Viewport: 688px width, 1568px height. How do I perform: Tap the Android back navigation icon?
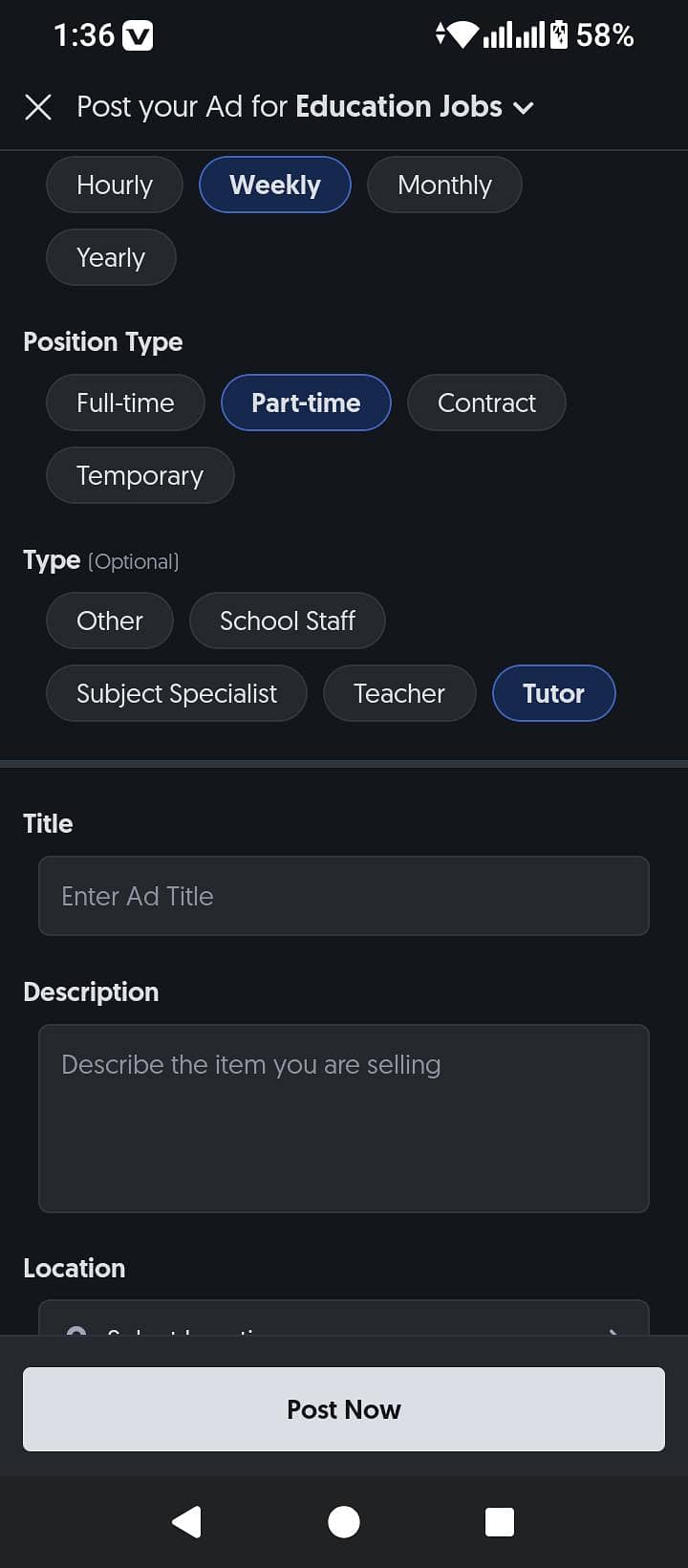[187, 1521]
